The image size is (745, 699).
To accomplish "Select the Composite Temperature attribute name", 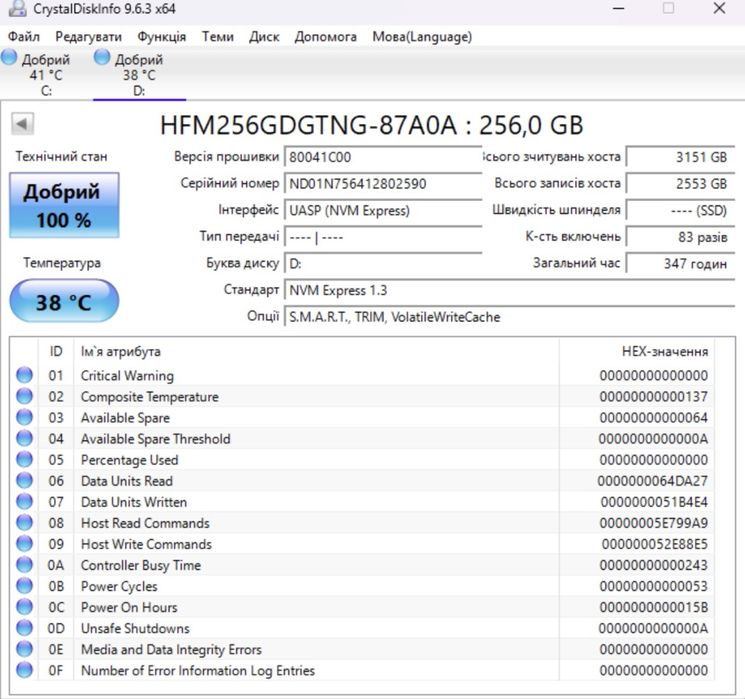I will point(150,396).
